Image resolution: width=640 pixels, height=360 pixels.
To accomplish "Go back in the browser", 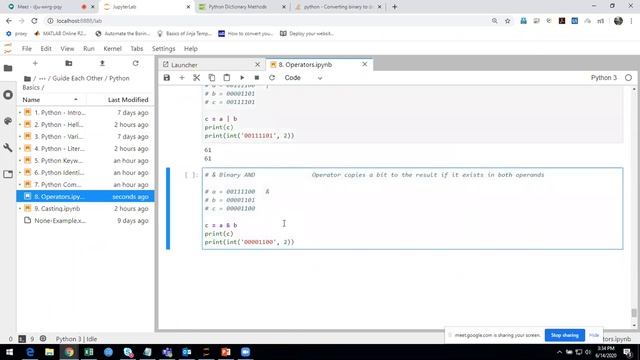I will coord(9,21).
